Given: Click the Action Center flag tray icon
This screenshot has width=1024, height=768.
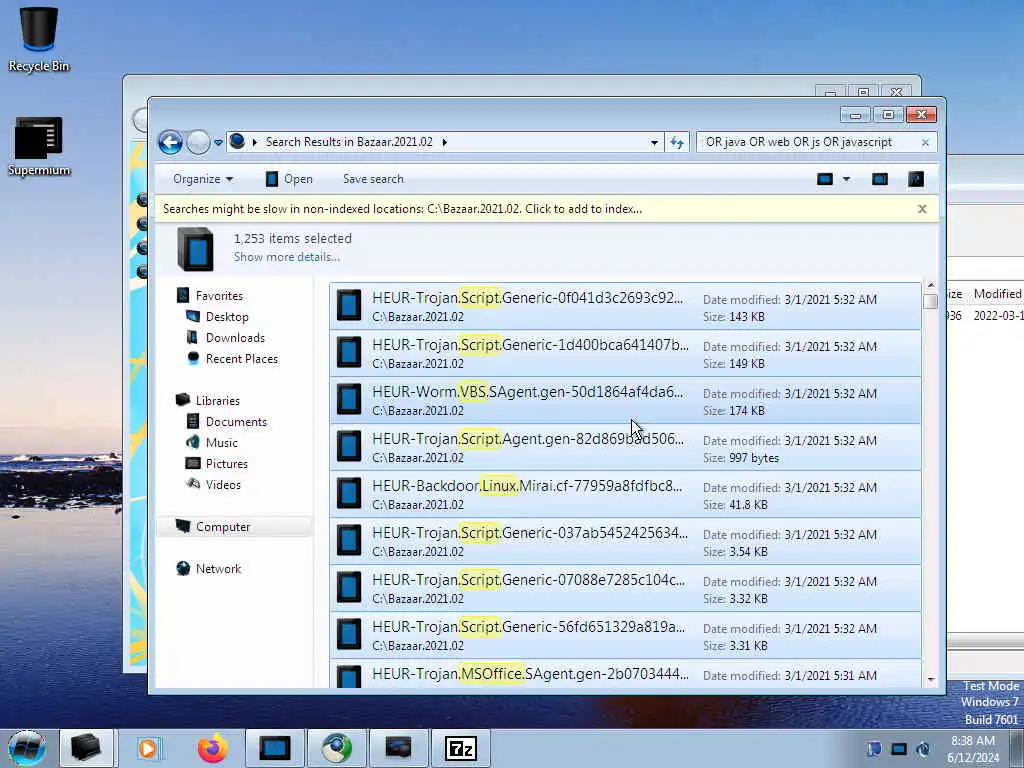Looking at the screenshot, I should 874,749.
